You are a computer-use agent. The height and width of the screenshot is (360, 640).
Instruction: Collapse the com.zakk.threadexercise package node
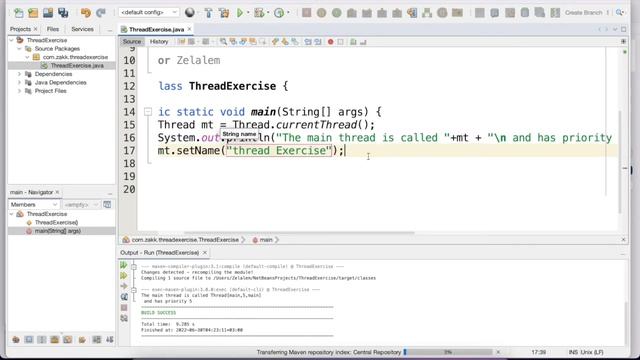pyautogui.click(x=27, y=57)
